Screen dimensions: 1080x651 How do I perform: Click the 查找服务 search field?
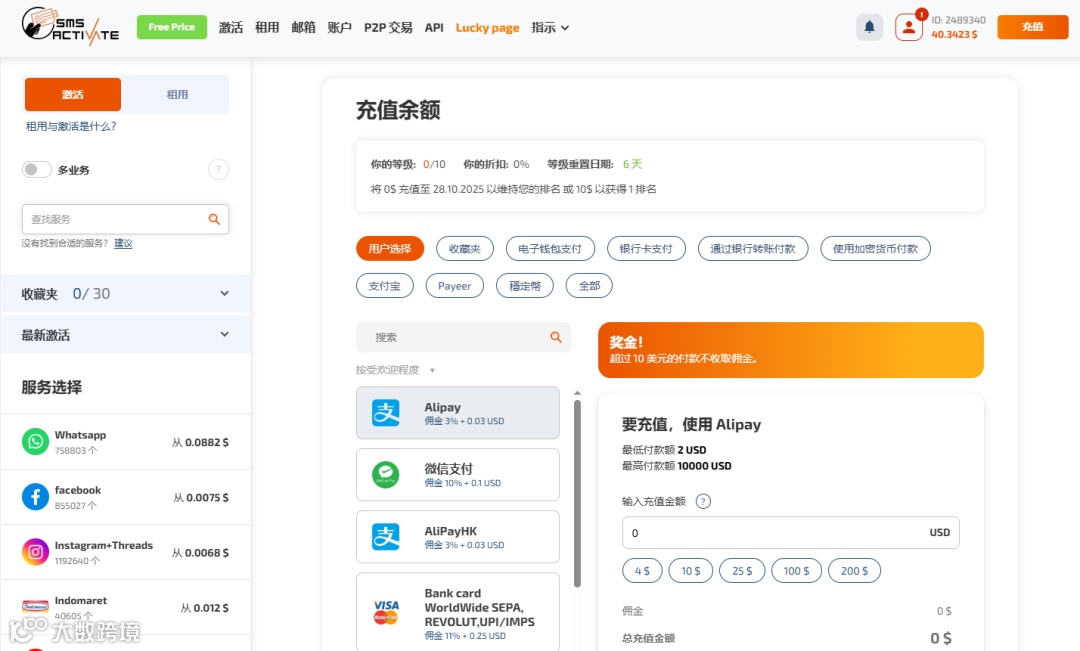[x=125, y=219]
